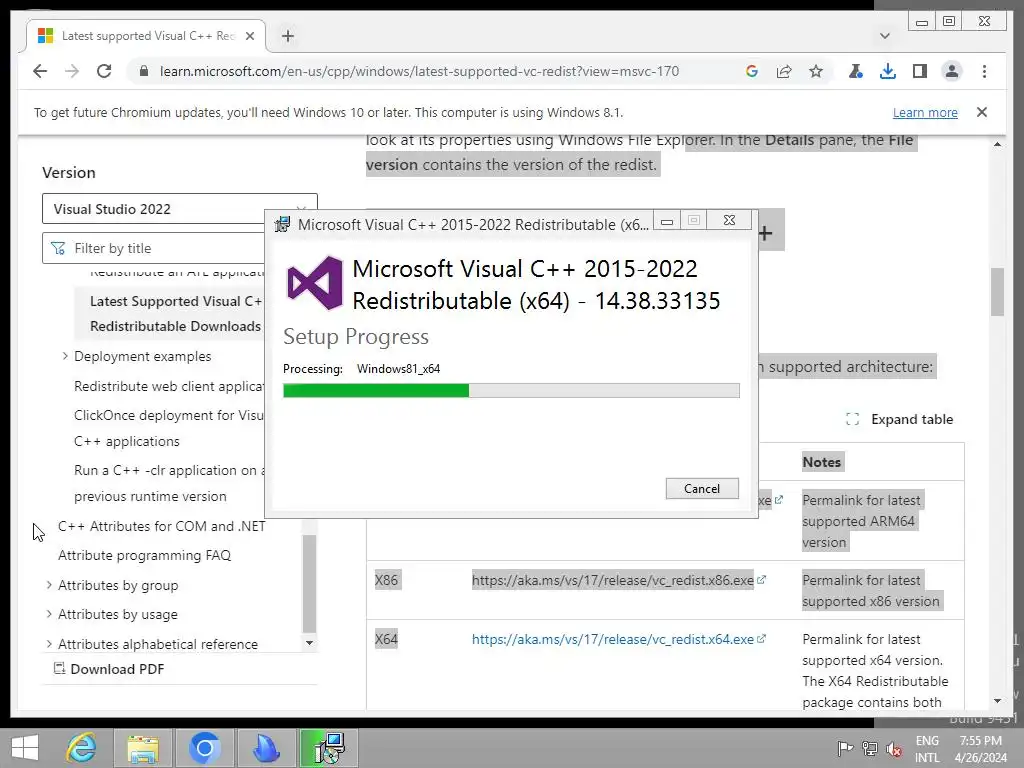
Task: Click the installer title bar icon
Action: (282, 224)
